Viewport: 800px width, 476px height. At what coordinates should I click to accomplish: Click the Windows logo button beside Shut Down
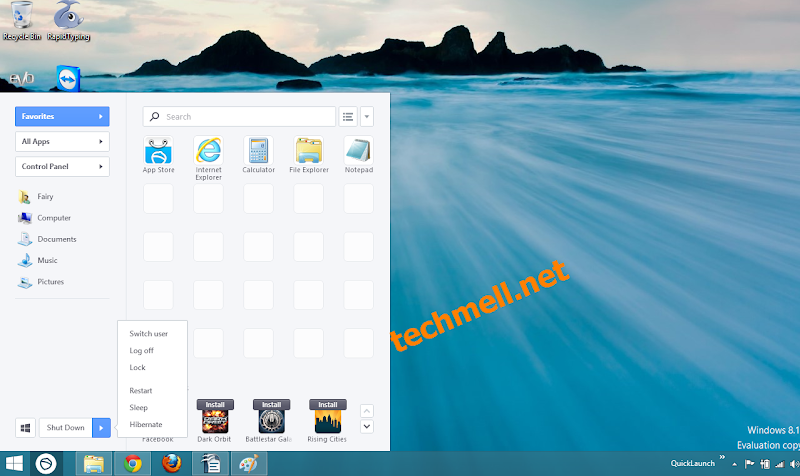25,428
